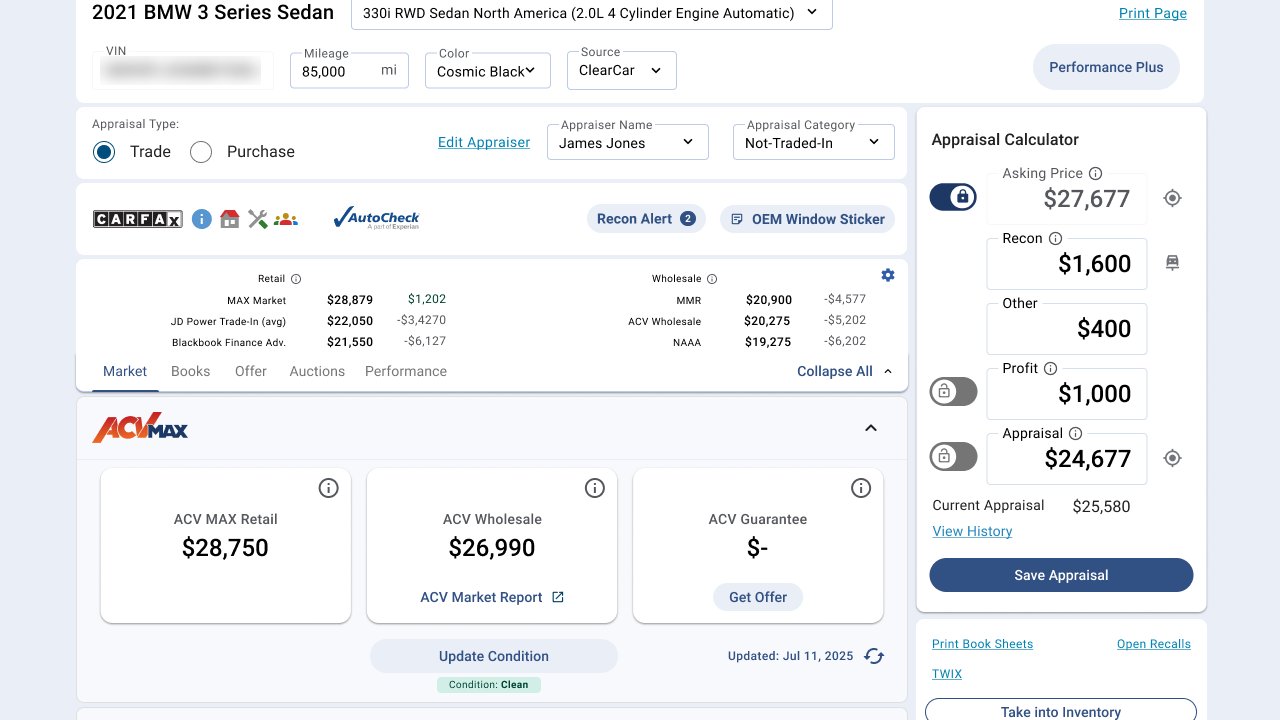Click the wrench and screwdriver service icon
1280x720 pixels.
tap(258, 219)
